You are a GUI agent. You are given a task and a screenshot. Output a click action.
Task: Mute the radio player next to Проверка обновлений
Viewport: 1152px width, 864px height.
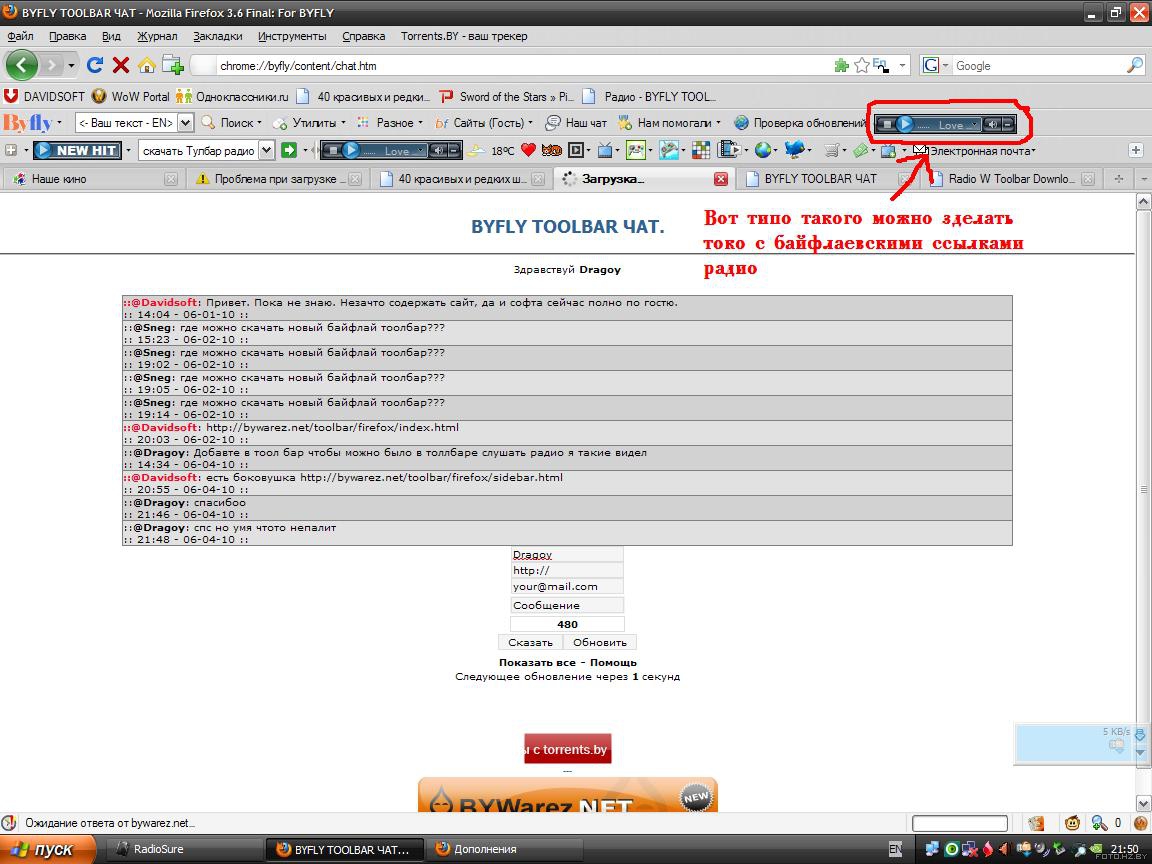click(x=992, y=124)
